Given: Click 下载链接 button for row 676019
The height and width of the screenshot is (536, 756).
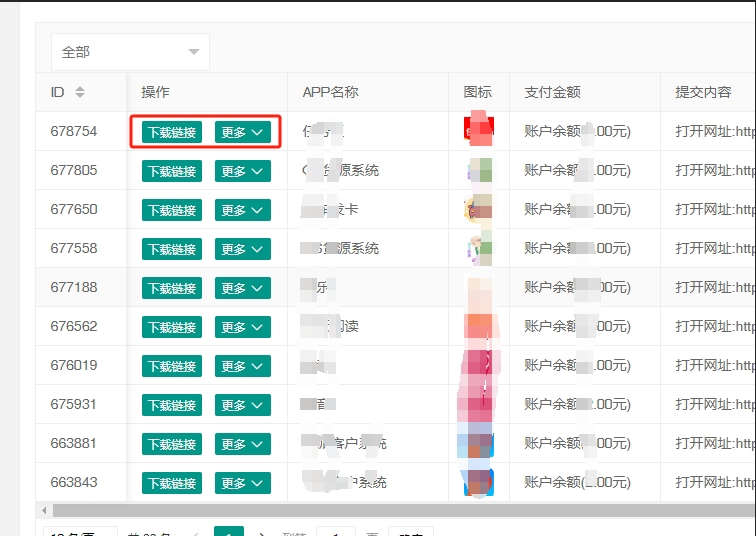Looking at the screenshot, I should [172, 366].
